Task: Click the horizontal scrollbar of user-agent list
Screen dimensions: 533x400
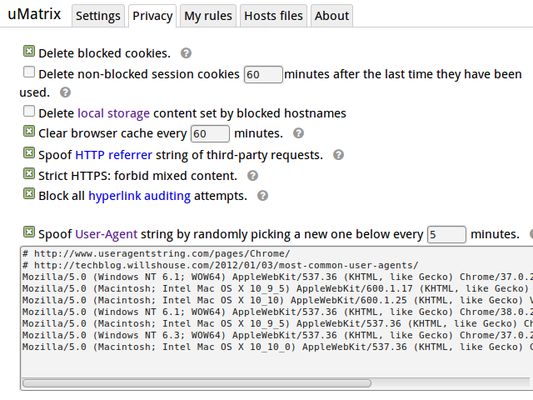Action: tap(196, 383)
